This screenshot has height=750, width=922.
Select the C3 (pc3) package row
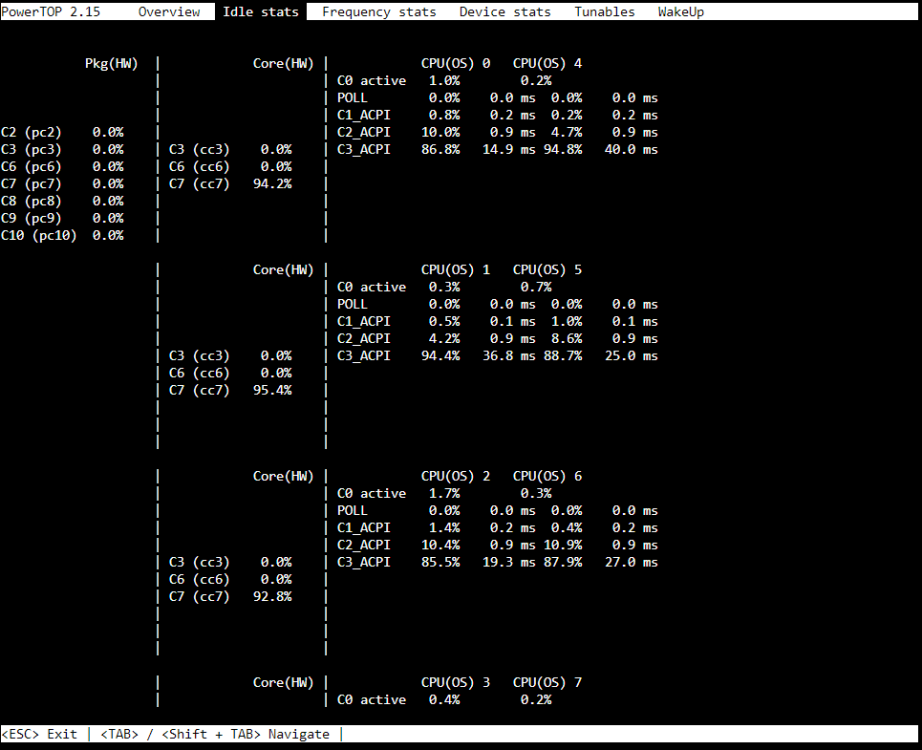click(62, 149)
